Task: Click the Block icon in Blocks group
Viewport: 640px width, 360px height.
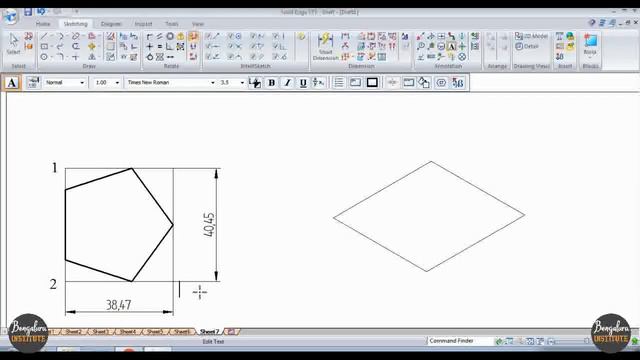Action: coord(590,44)
